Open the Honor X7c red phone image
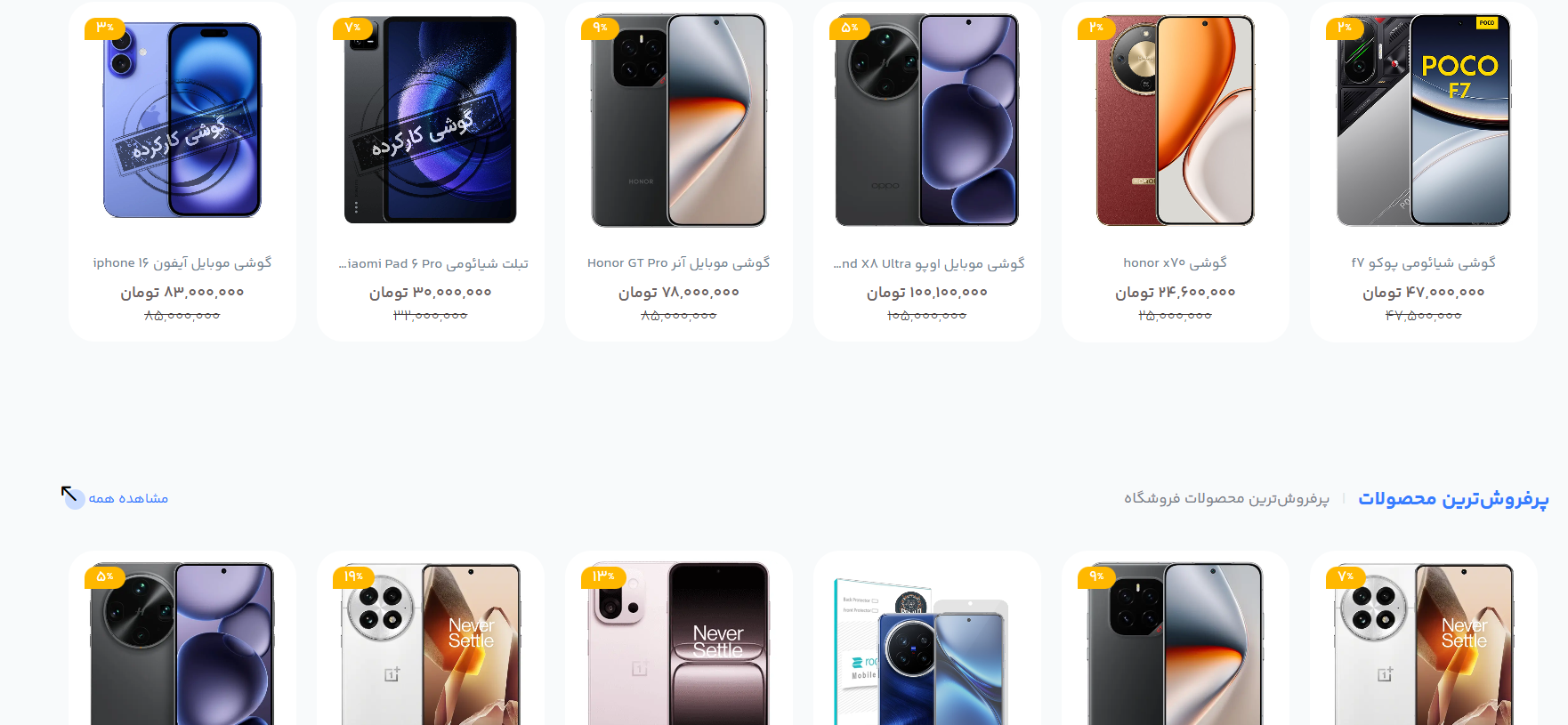 pyautogui.click(x=1176, y=120)
